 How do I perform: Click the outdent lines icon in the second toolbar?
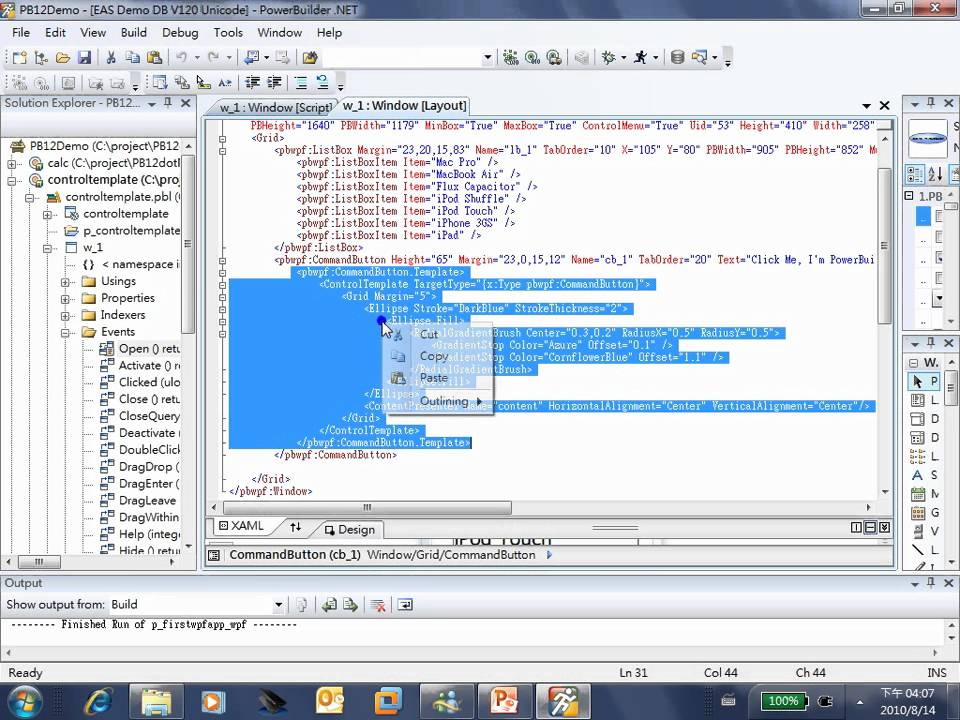pyautogui.click(x=252, y=82)
